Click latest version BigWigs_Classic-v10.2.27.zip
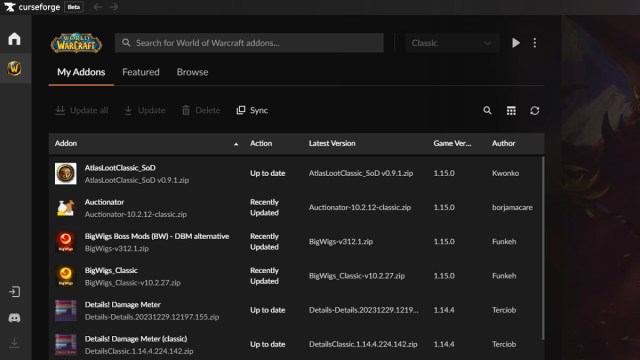 pos(357,276)
